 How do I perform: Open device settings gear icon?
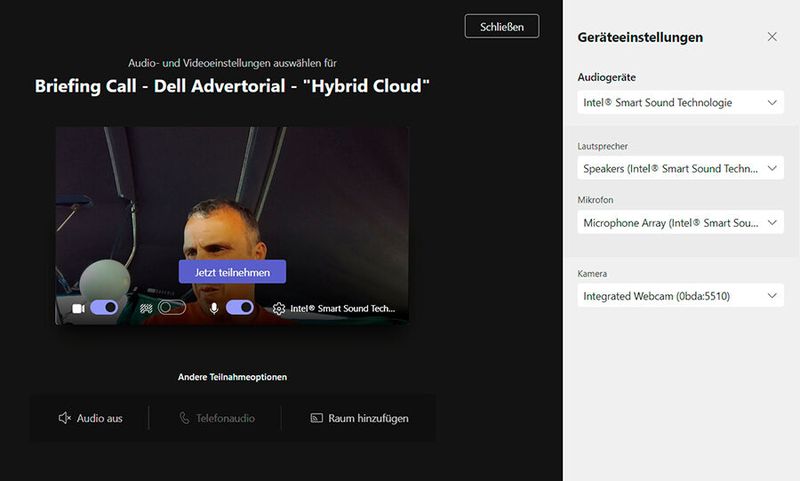(279, 309)
